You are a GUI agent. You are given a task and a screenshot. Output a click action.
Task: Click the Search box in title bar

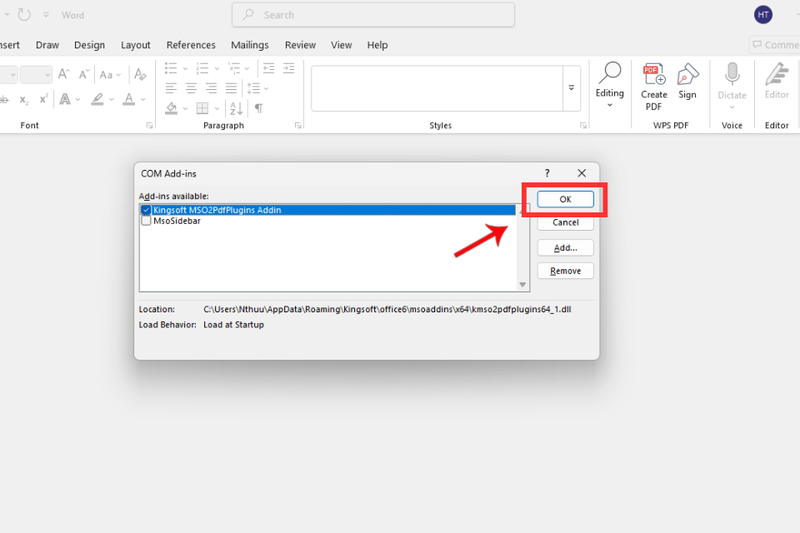[x=373, y=15]
